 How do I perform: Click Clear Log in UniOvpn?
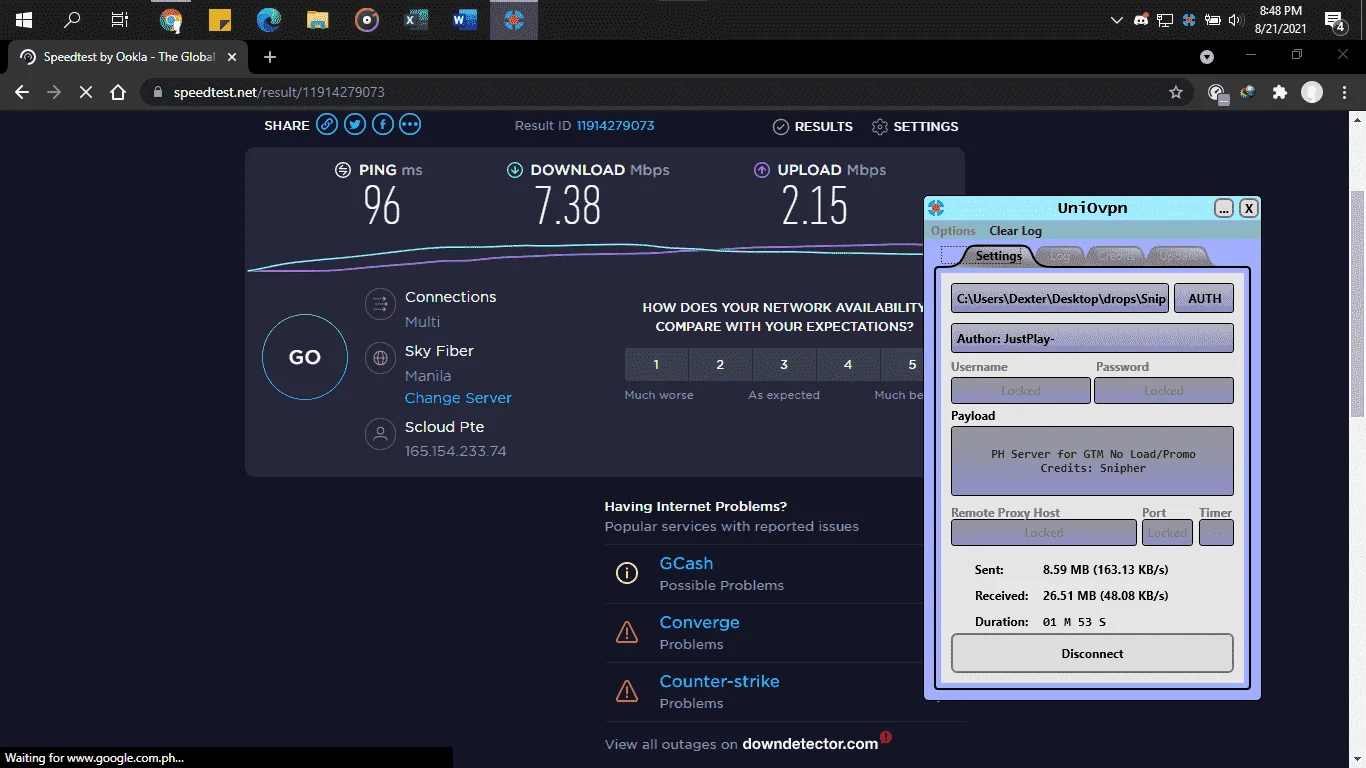click(1015, 231)
